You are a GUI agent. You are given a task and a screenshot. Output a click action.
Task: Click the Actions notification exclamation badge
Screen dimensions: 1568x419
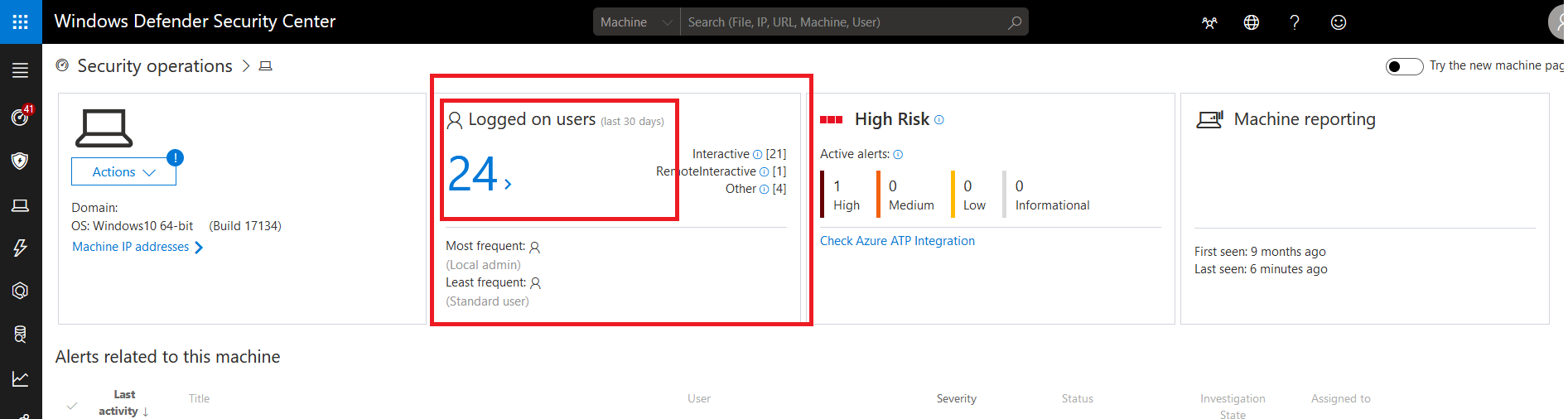coord(175,157)
